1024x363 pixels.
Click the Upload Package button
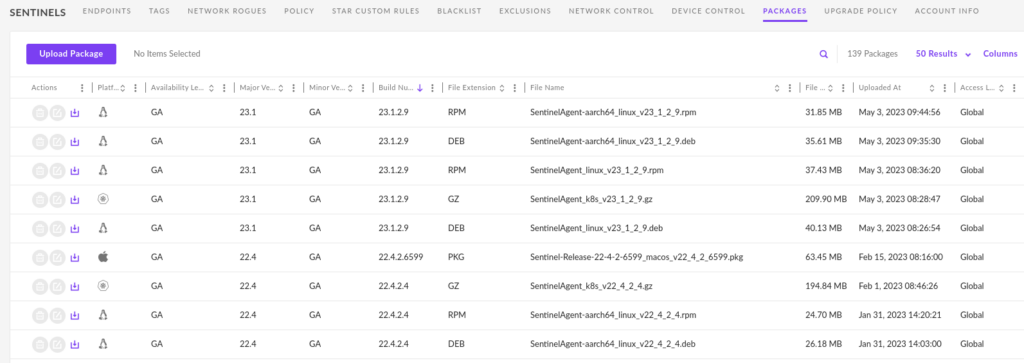coord(71,54)
